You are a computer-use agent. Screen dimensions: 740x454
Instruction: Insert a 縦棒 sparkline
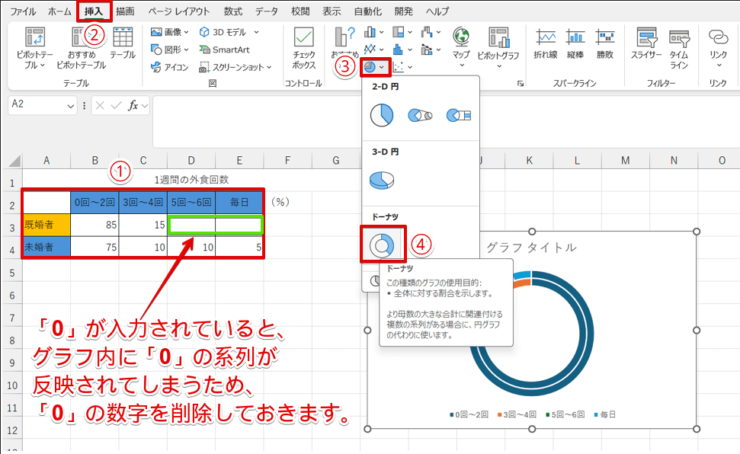tap(575, 43)
